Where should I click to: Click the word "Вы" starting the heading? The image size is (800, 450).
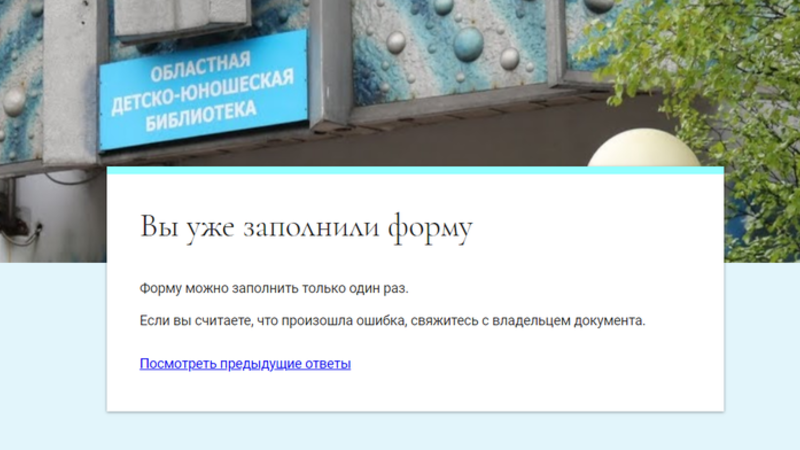pos(158,227)
